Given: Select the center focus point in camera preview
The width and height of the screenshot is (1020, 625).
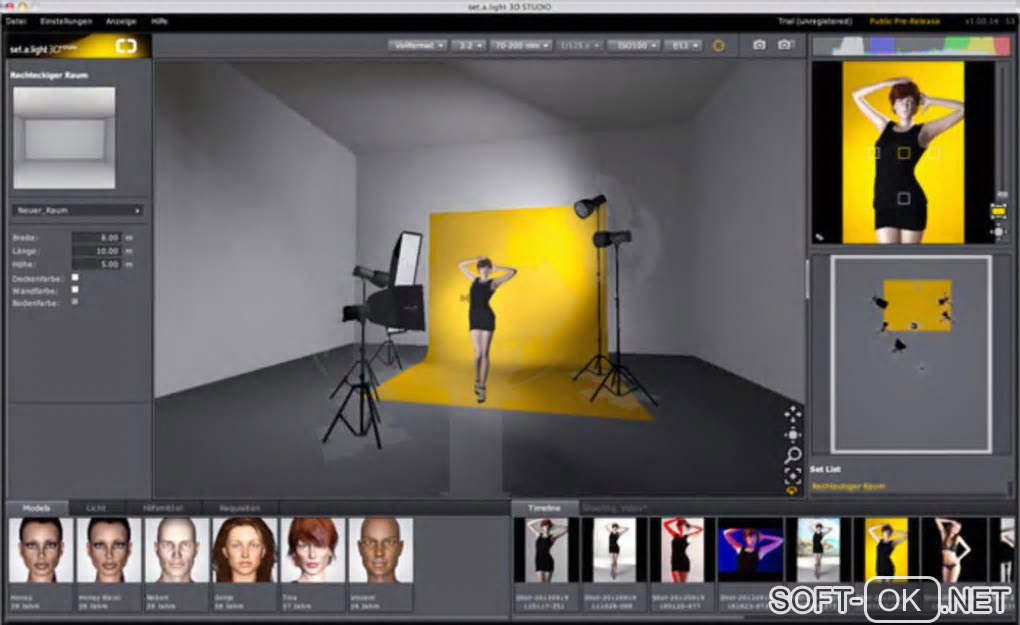Looking at the screenshot, I should click(x=904, y=153).
